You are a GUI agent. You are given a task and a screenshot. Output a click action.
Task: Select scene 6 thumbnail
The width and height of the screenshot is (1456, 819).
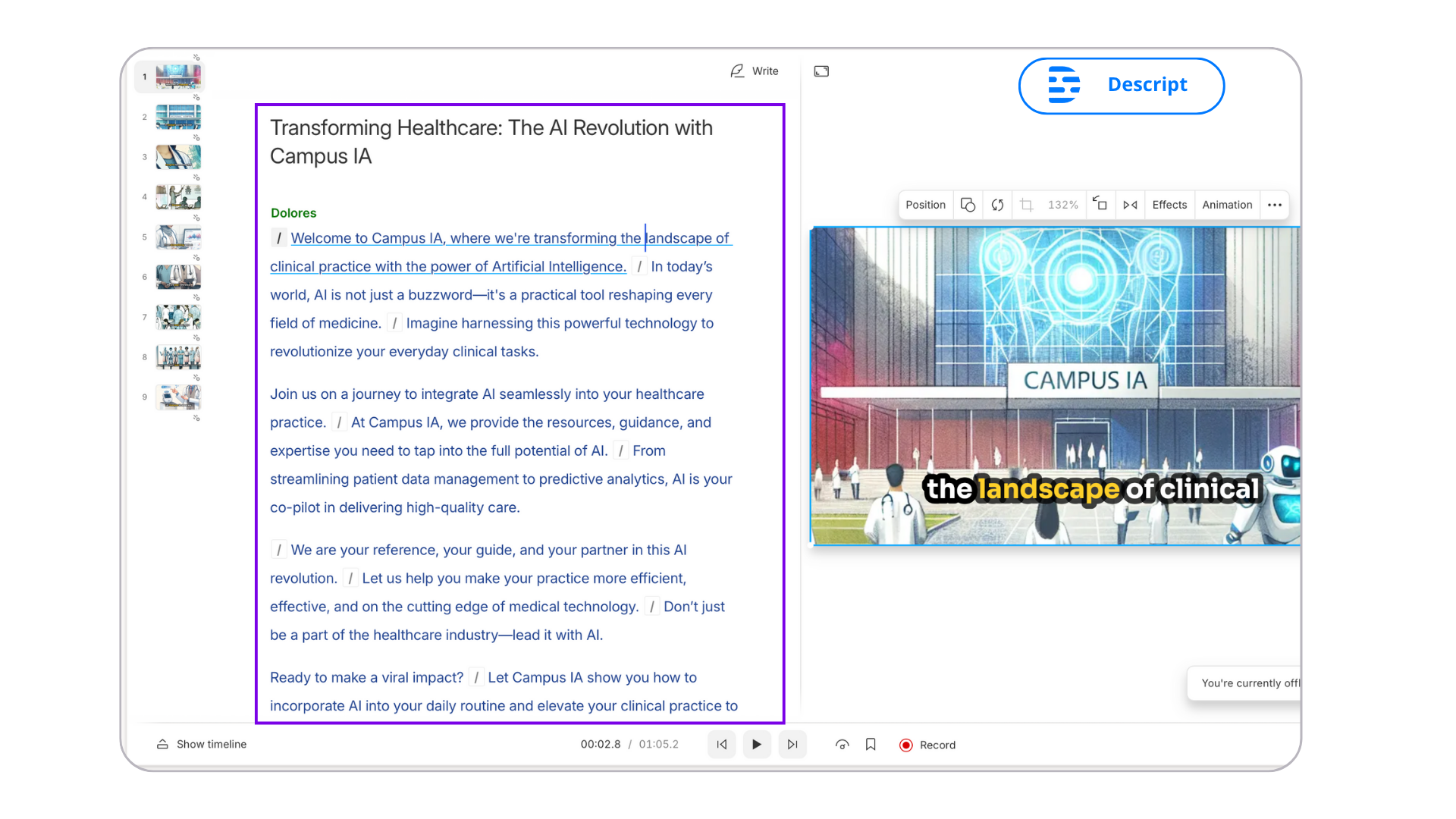pyautogui.click(x=178, y=277)
